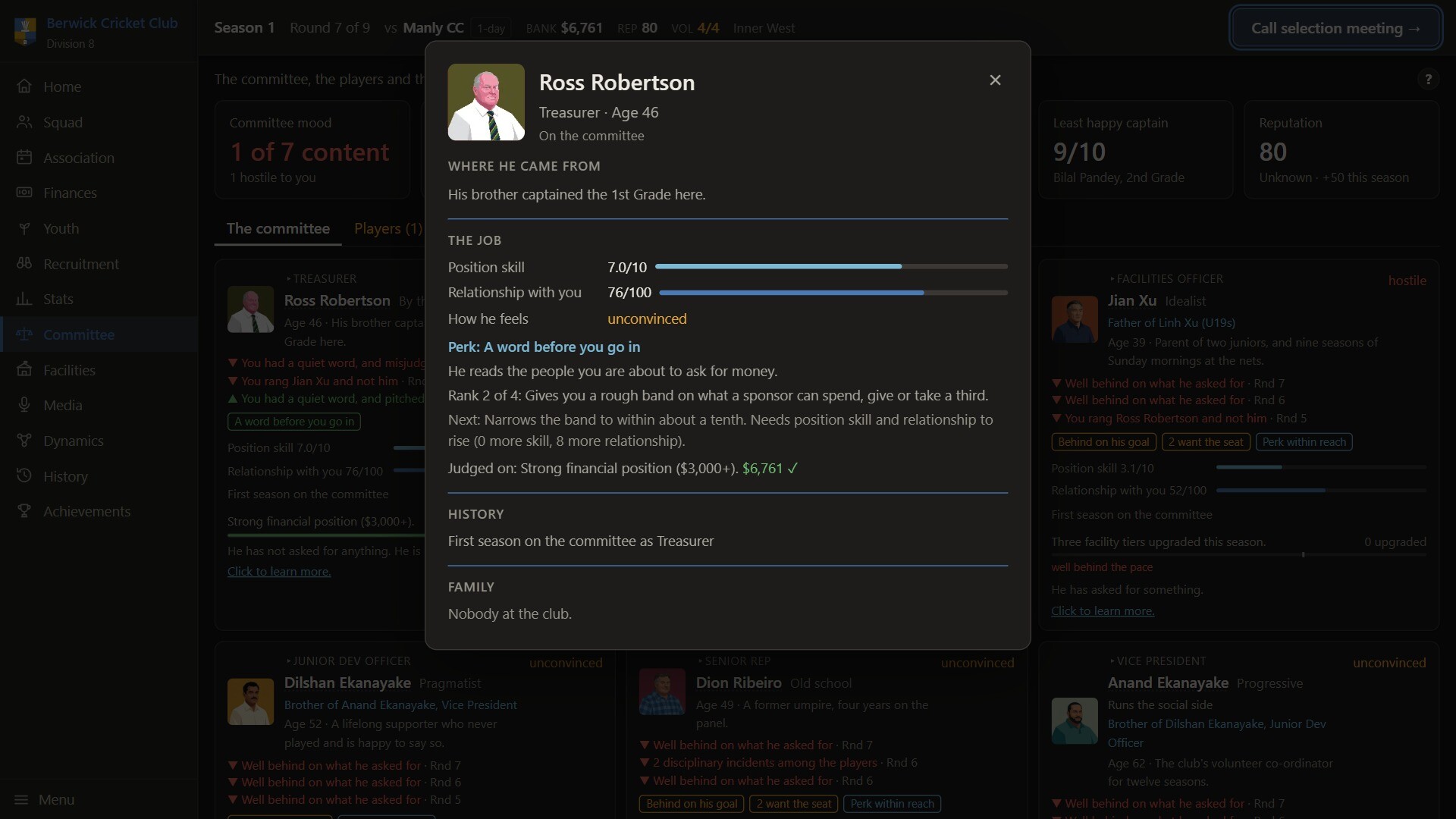Click the Home sidebar icon

click(24, 86)
